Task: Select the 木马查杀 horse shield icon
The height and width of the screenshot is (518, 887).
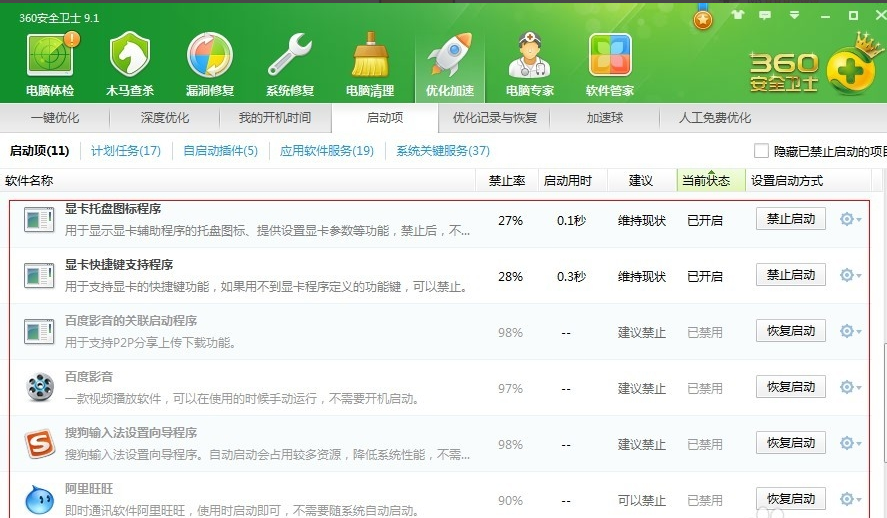Action: [x=130, y=57]
